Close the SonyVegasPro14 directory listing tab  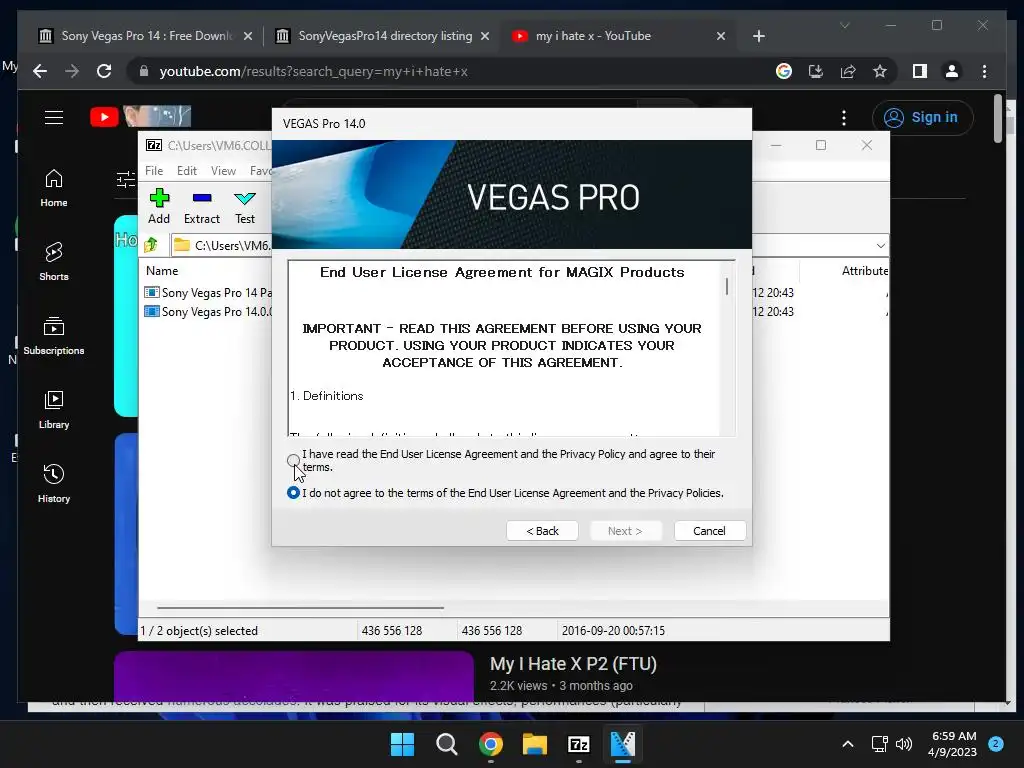pyautogui.click(x=485, y=36)
